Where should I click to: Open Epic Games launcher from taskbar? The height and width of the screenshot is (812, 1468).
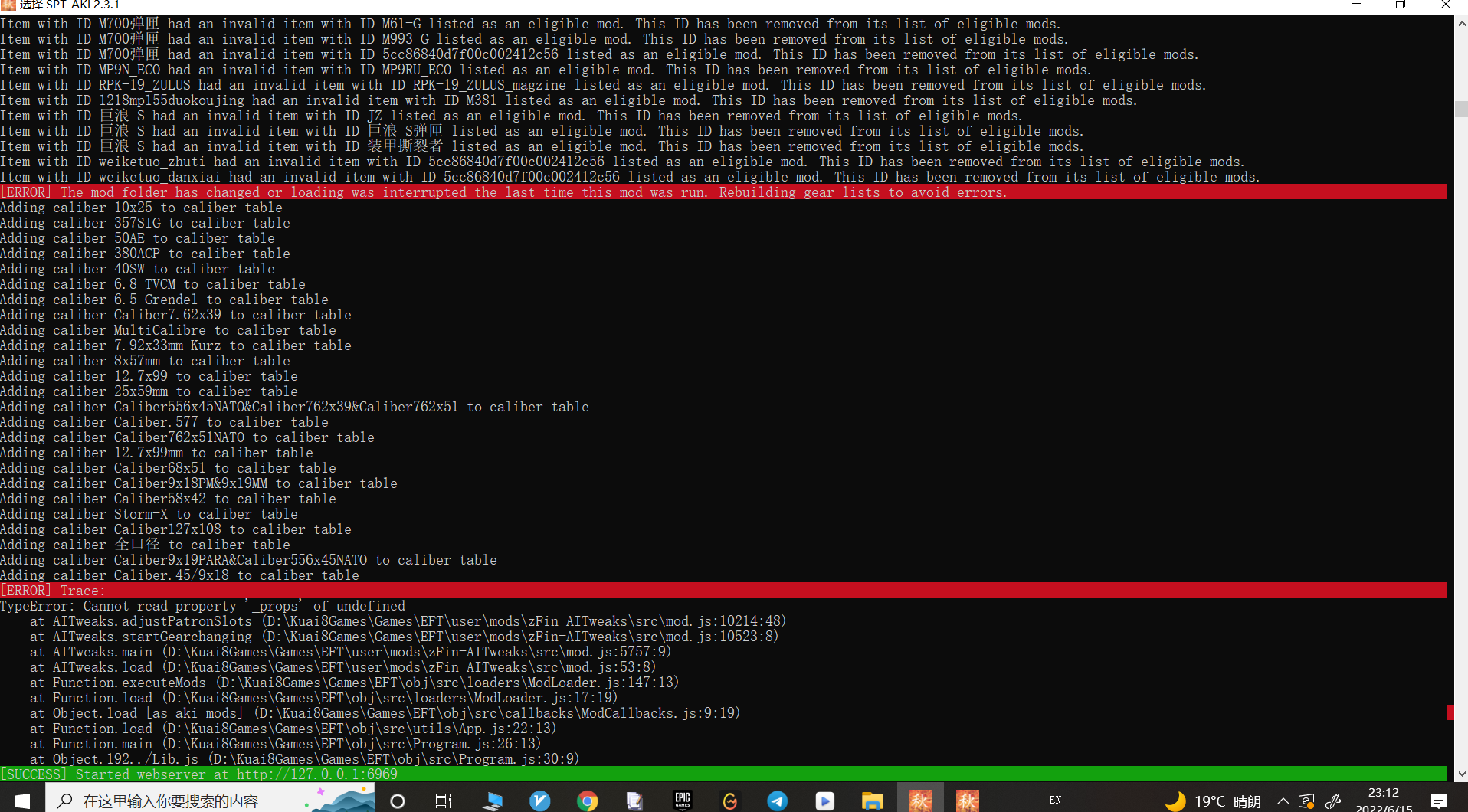pyautogui.click(x=682, y=801)
